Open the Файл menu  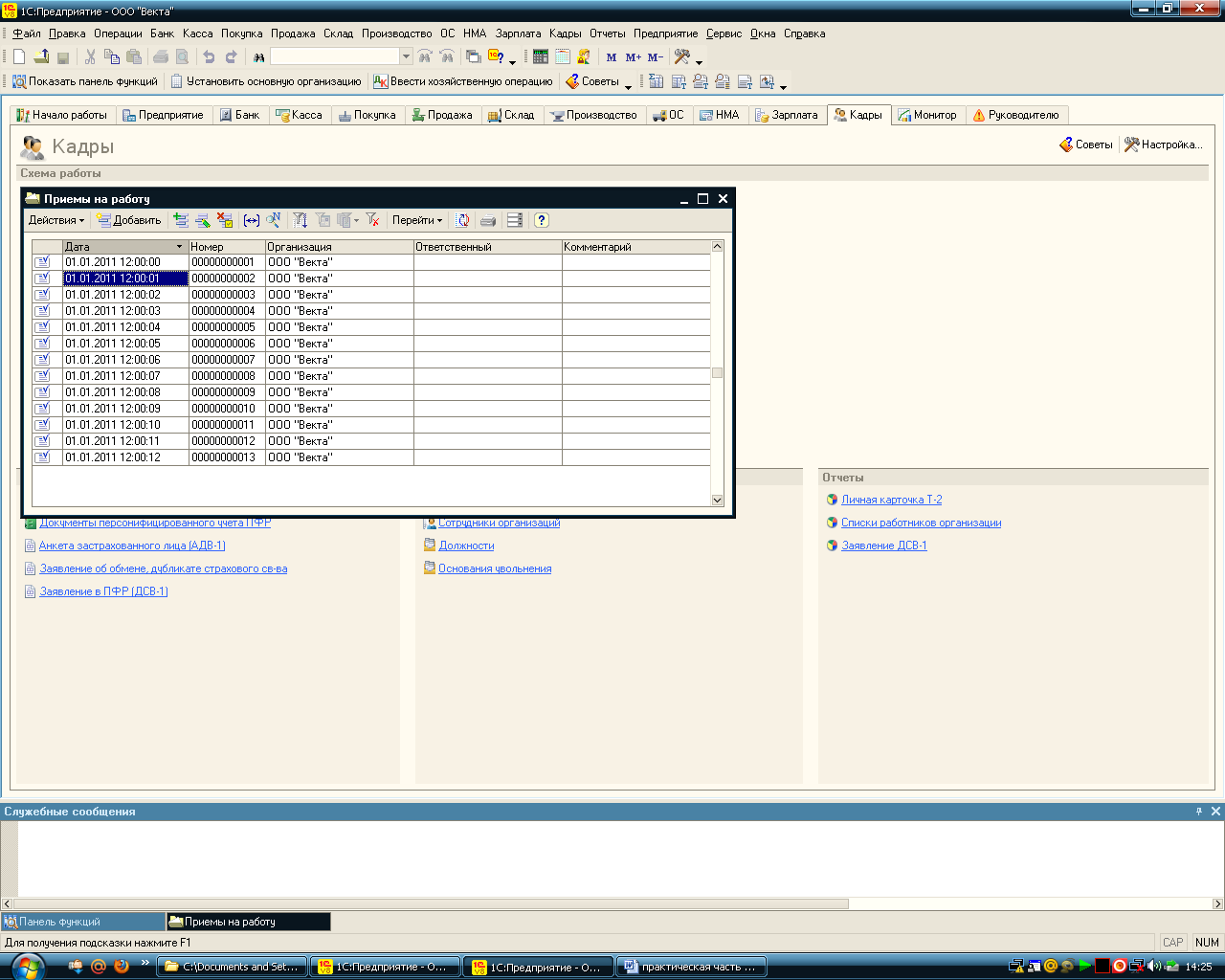click(x=27, y=33)
